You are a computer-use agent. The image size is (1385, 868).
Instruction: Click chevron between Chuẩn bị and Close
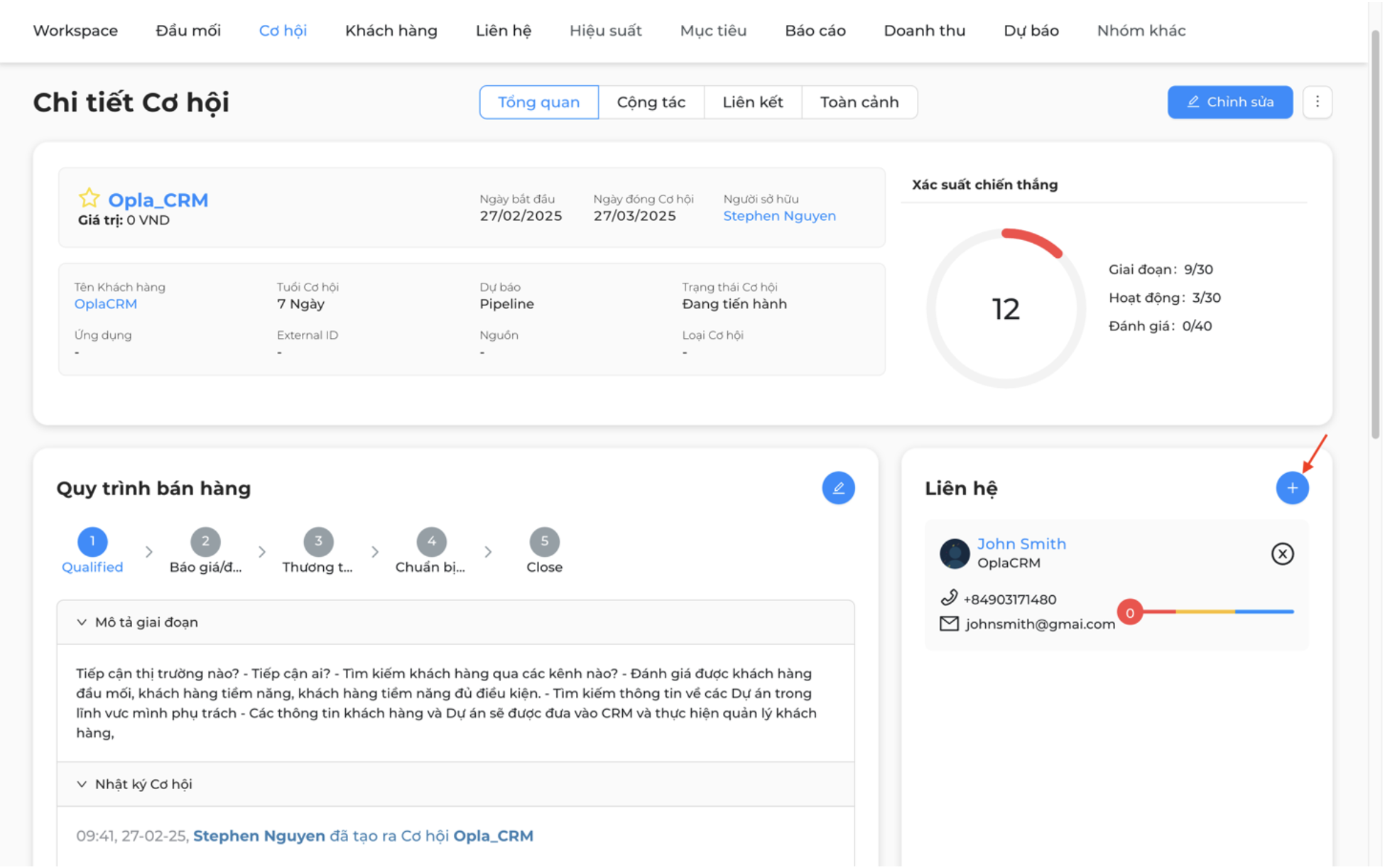pos(488,551)
